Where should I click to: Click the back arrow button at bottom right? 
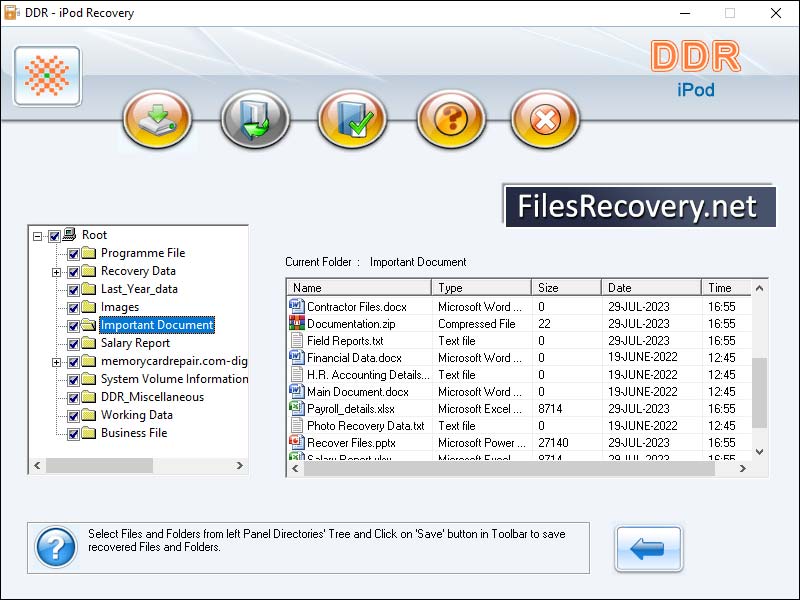[x=648, y=549]
